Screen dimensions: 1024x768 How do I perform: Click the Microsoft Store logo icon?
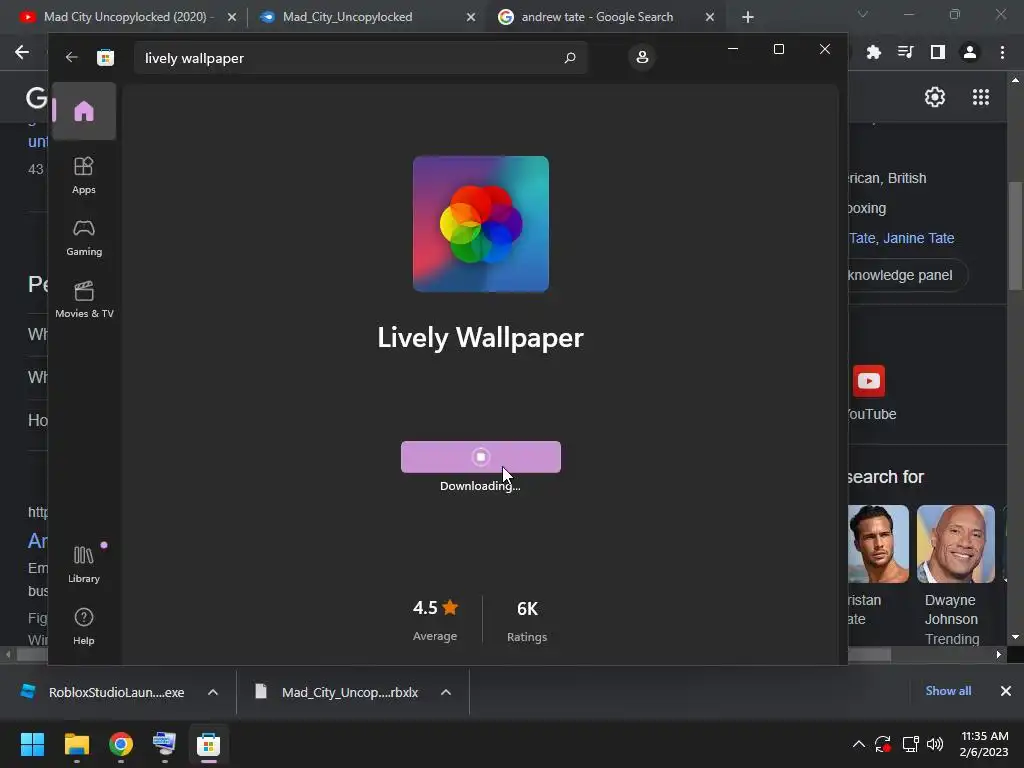(x=105, y=57)
